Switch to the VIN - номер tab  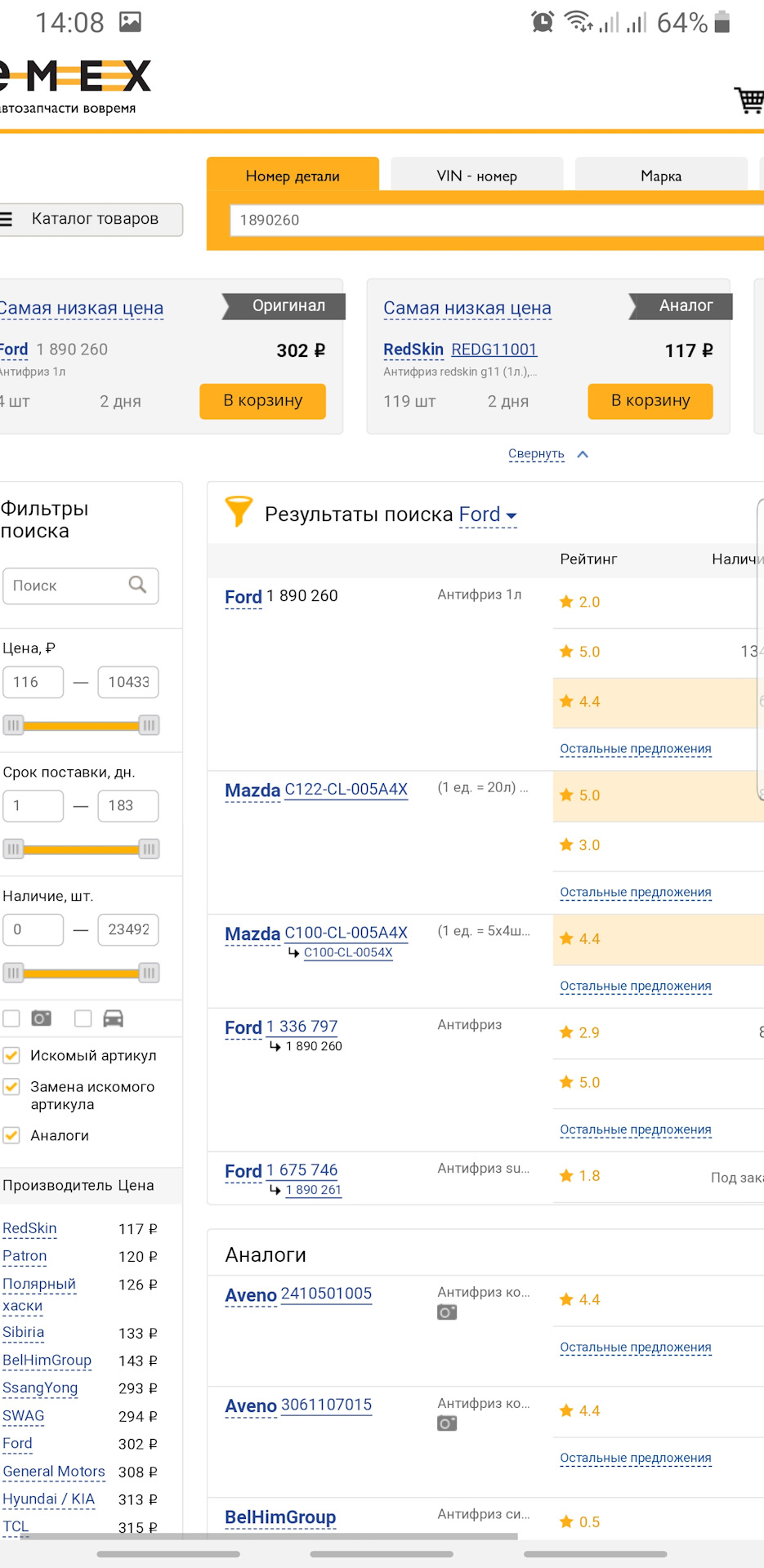[x=476, y=176]
